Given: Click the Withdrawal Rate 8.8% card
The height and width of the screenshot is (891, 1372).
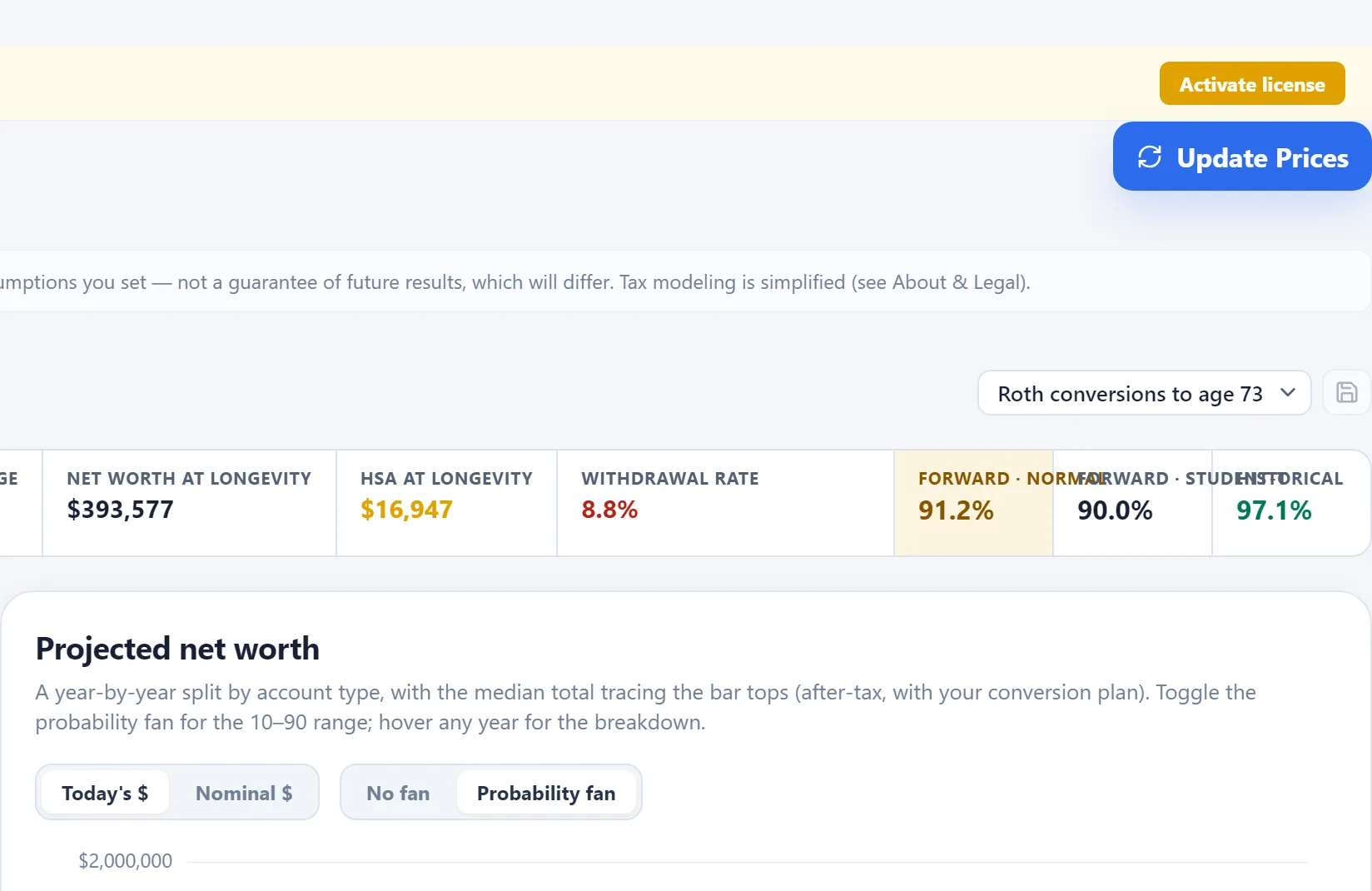Looking at the screenshot, I should tap(725, 503).
